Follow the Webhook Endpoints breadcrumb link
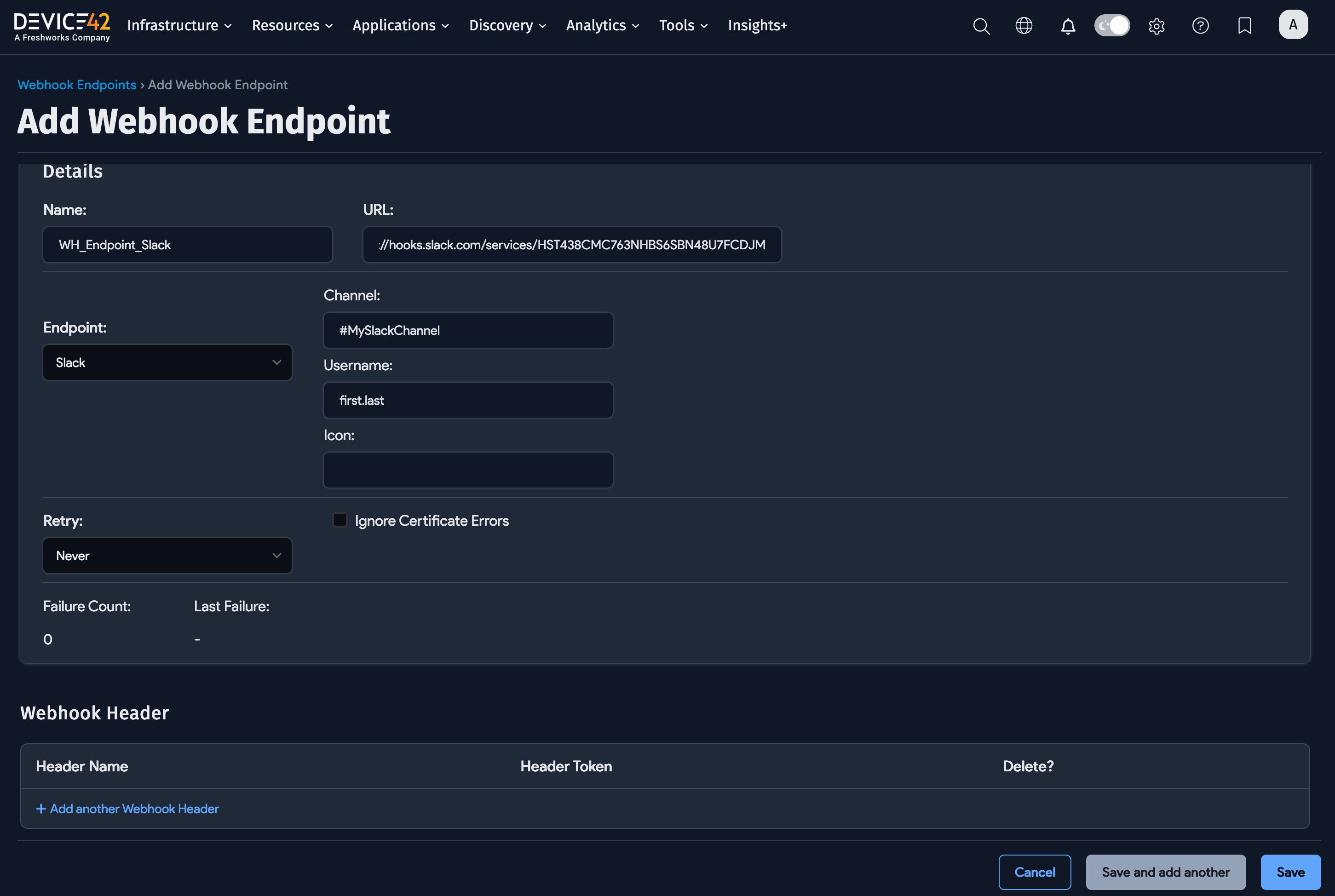The height and width of the screenshot is (896, 1335). pos(76,85)
